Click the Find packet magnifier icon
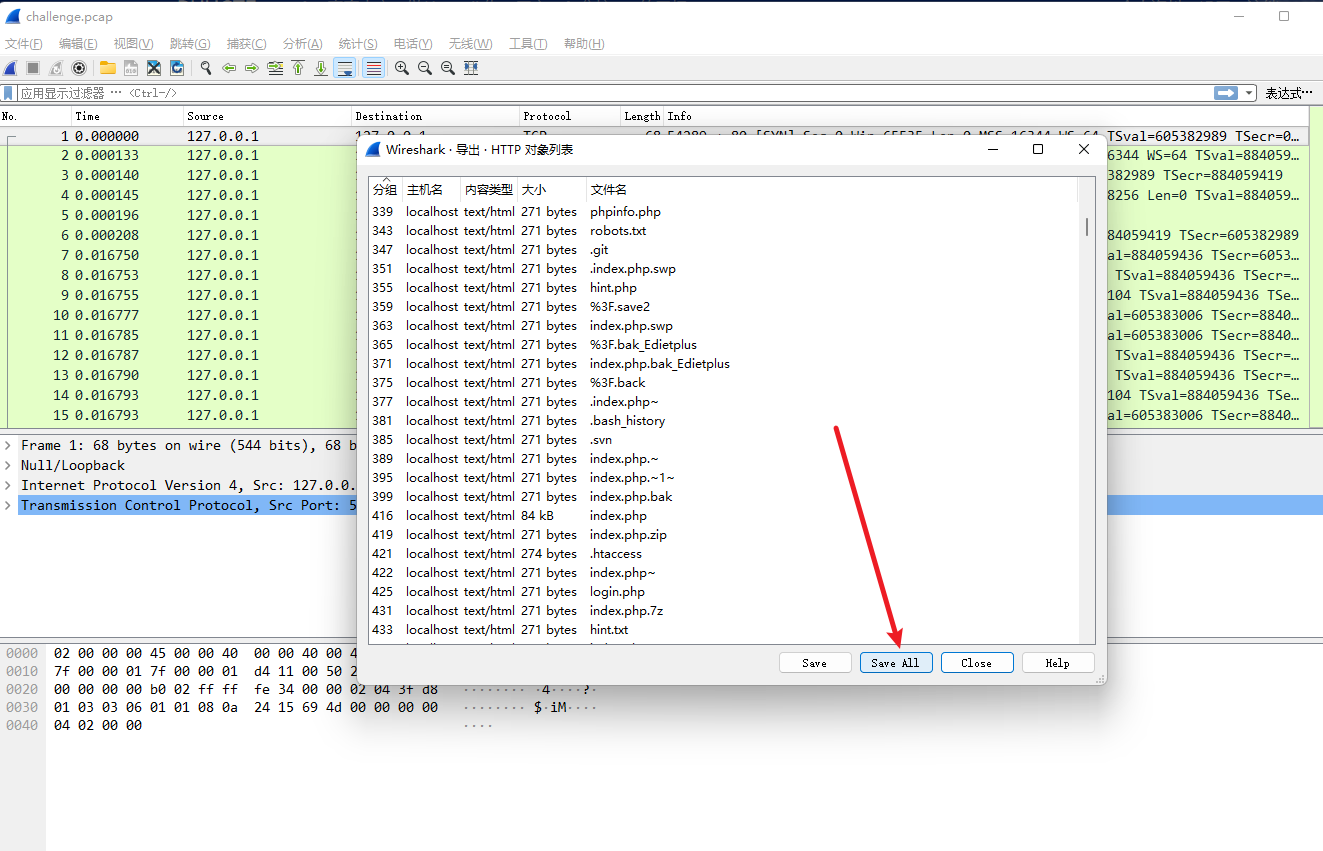Viewport: 1323px width, 851px height. click(205, 68)
